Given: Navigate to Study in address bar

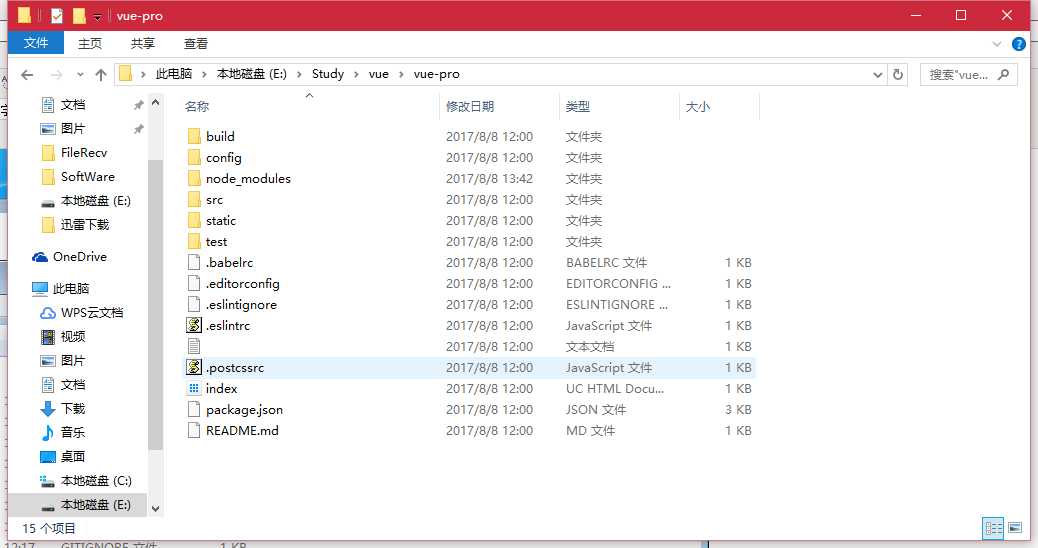Looking at the screenshot, I should [x=328, y=74].
